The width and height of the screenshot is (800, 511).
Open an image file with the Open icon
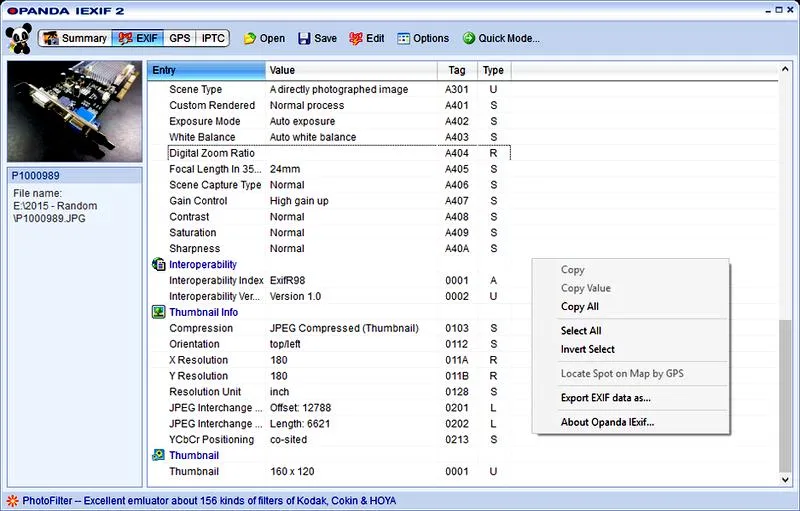click(x=249, y=38)
